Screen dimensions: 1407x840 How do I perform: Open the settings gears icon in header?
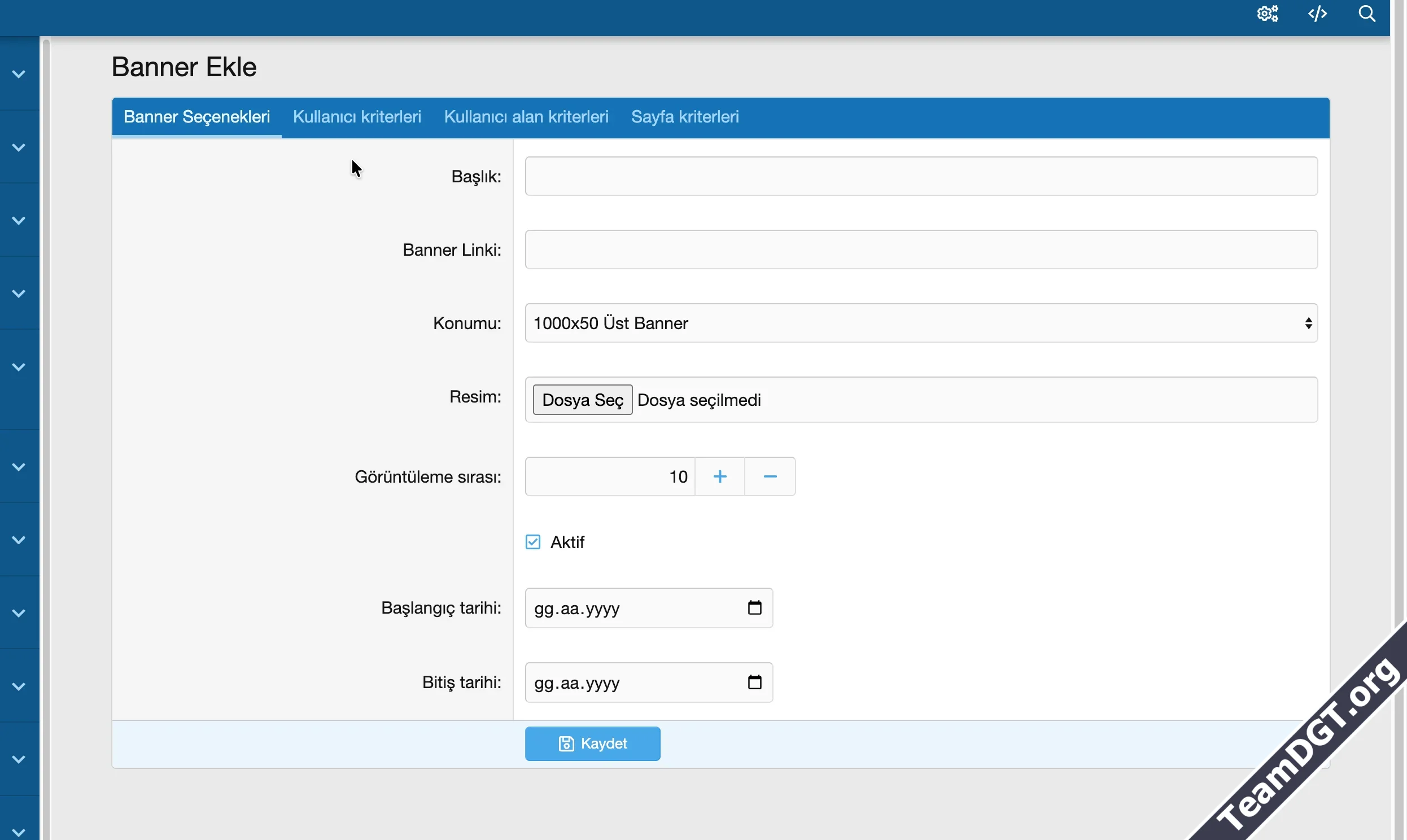click(1267, 14)
